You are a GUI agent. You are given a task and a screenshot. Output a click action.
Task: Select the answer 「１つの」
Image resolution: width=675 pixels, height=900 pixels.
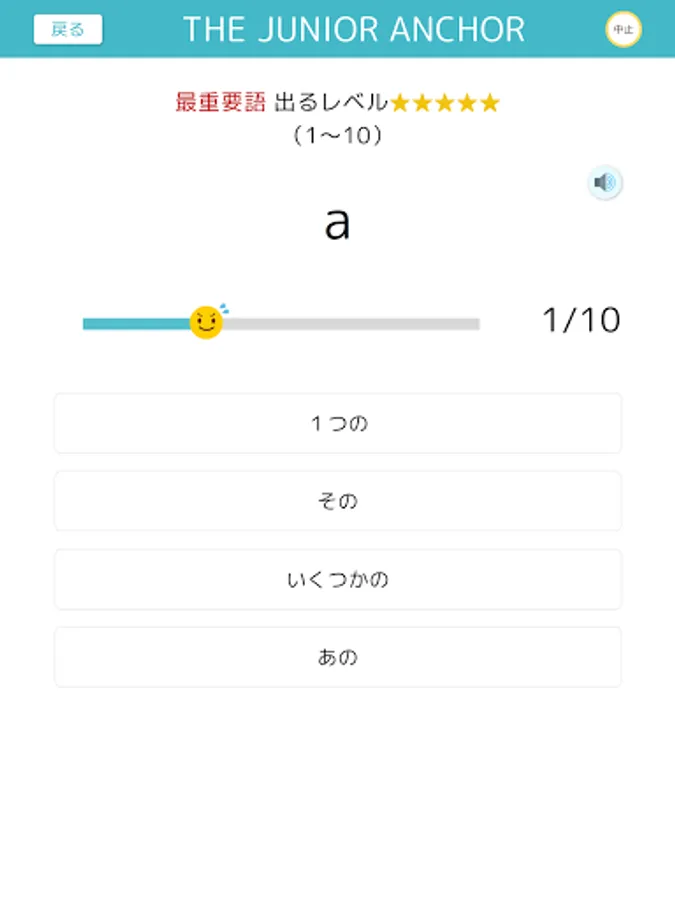338,423
